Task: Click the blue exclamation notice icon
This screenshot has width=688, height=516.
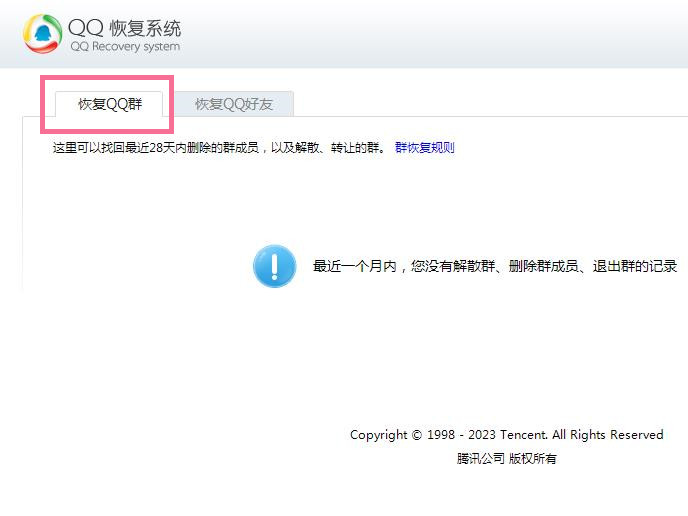Action: click(x=275, y=266)
